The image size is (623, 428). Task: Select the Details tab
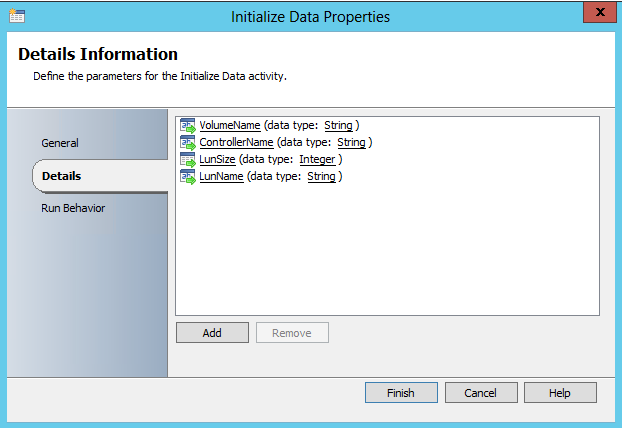pos(62,176)
